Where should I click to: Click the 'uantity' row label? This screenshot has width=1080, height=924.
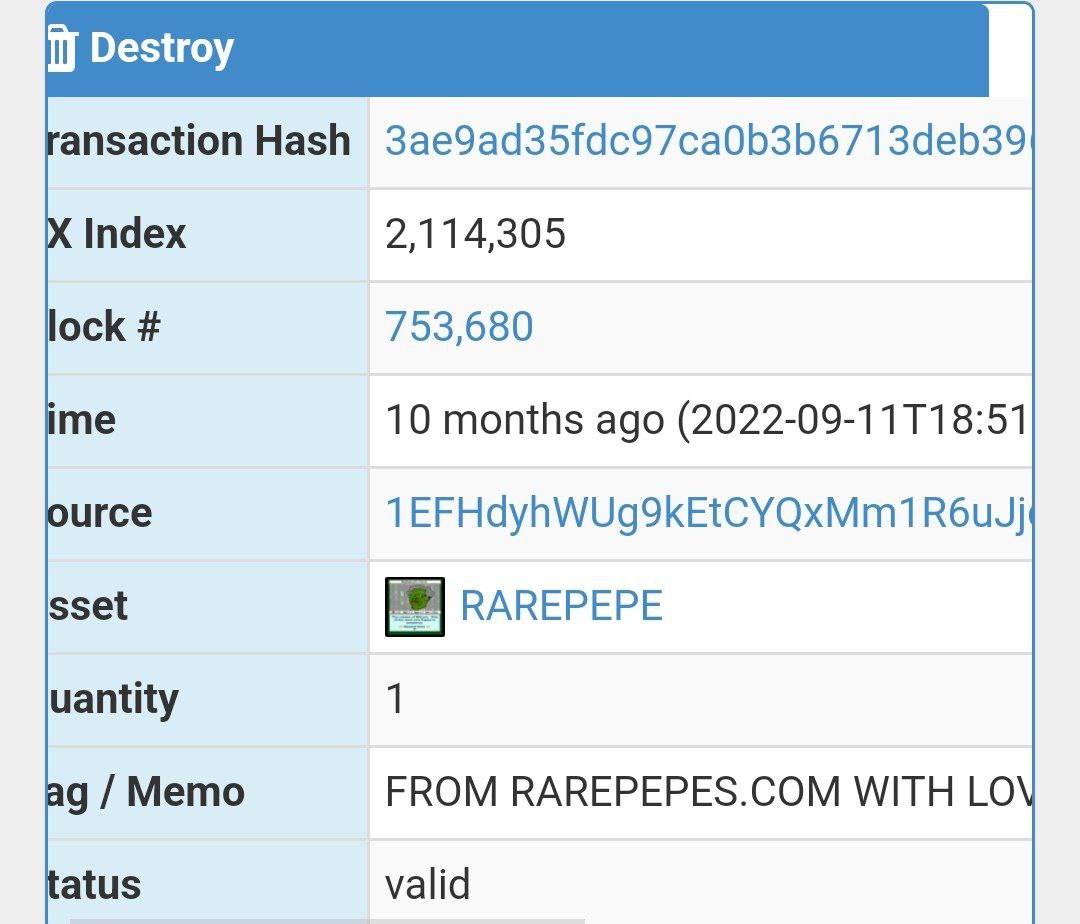pyautogui.click(x=113, y=700)
